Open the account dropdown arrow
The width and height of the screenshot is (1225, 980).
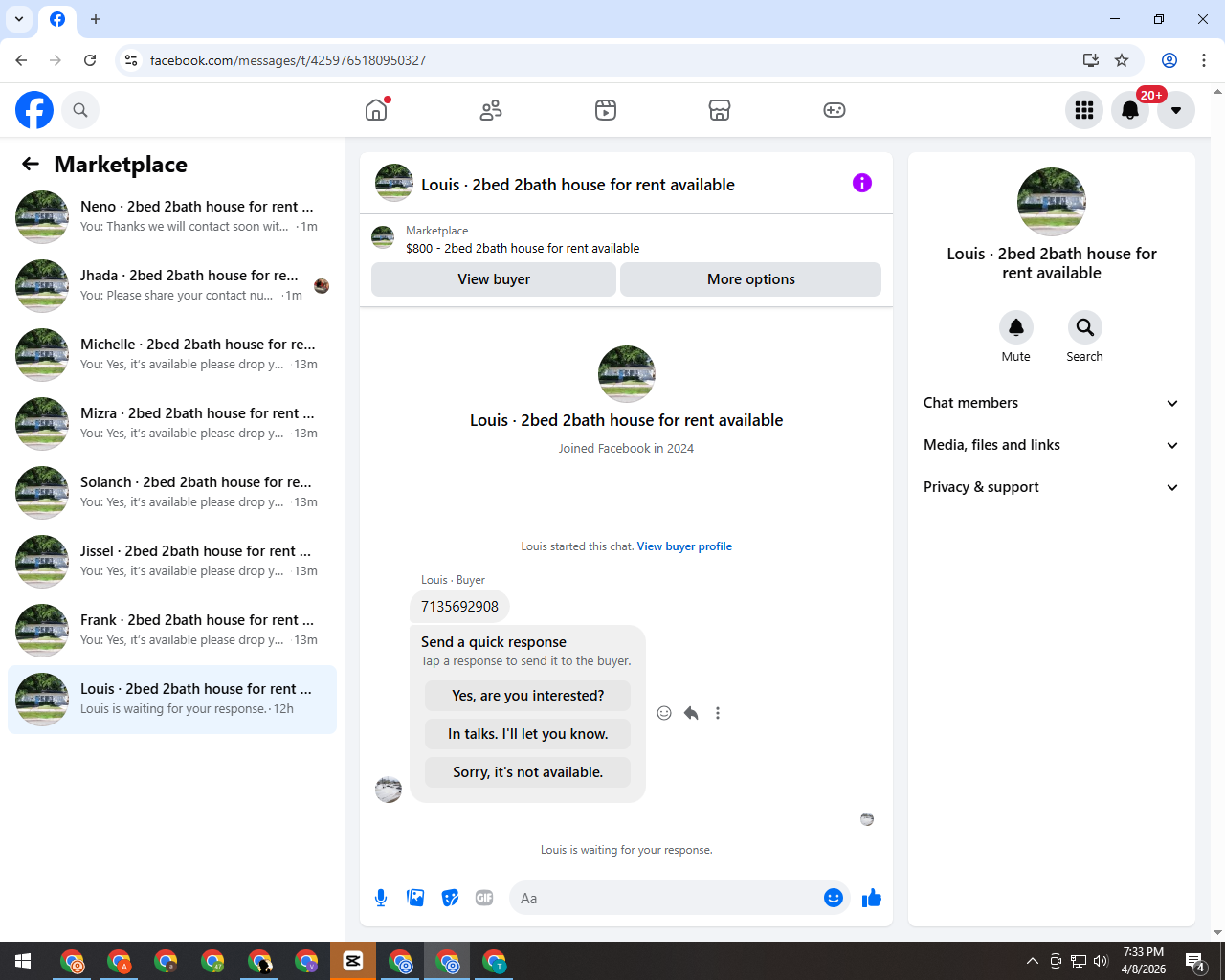click(x=1176, y=110)
